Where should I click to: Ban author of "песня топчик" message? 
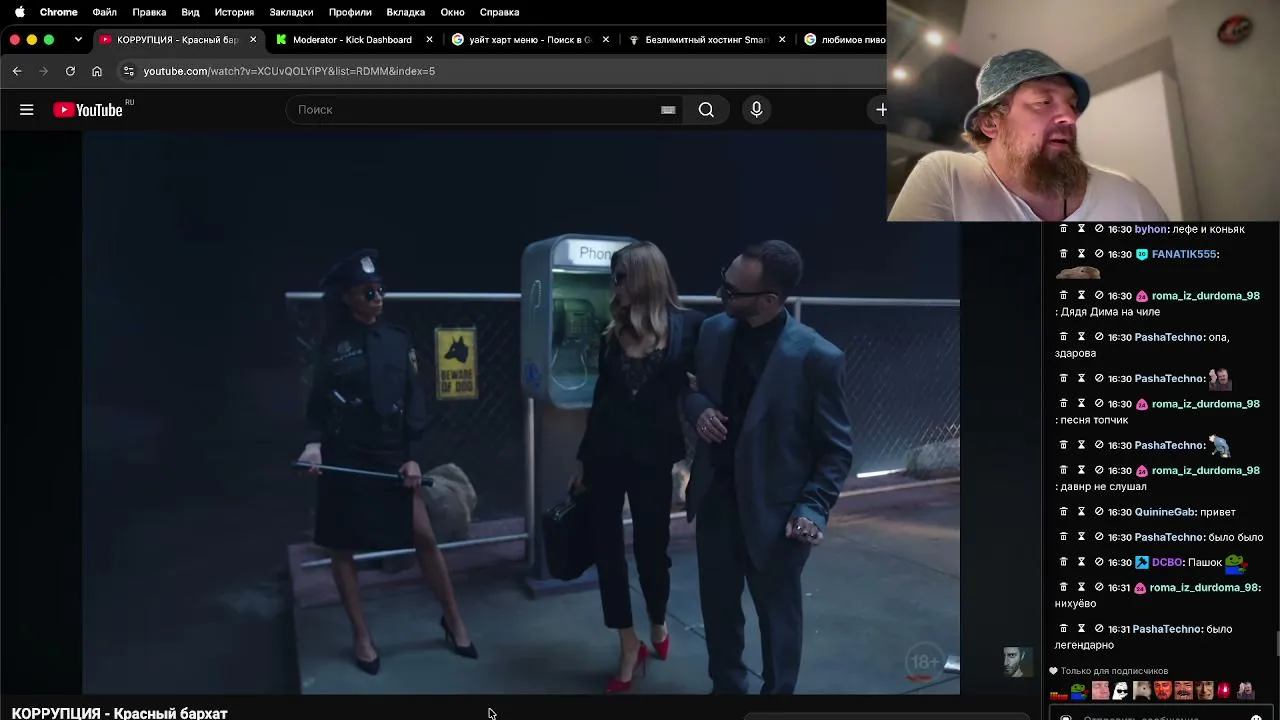click(x=1099, y=404)
